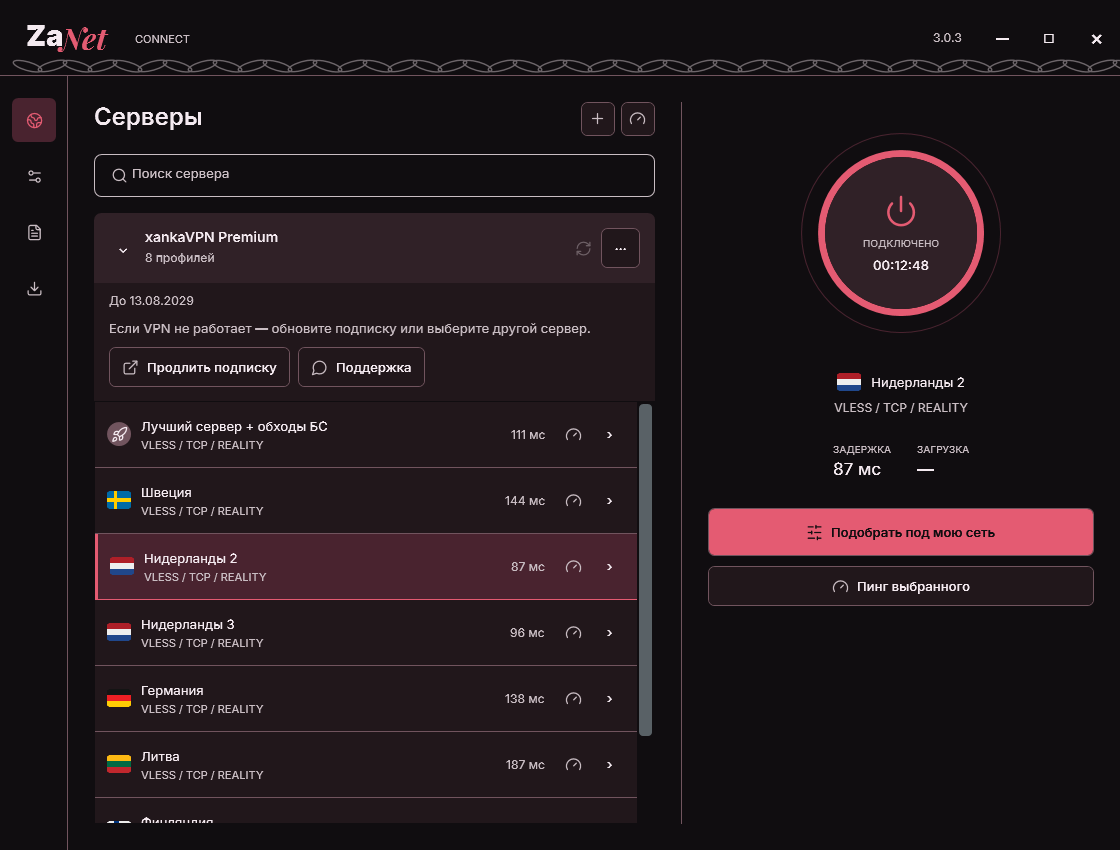Open details arrow for Нидерланды 3

(609, 633)
